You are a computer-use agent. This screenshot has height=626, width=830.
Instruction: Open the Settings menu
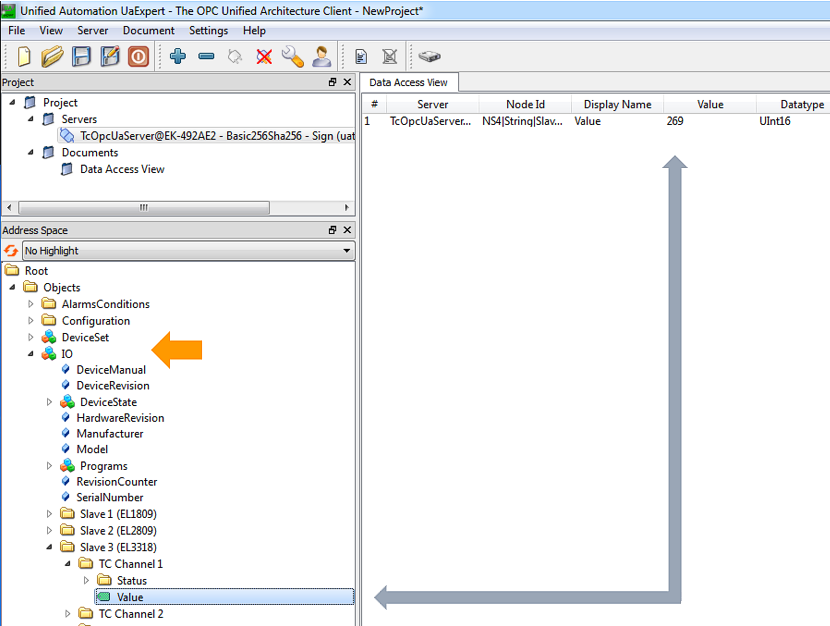(209, 31)
